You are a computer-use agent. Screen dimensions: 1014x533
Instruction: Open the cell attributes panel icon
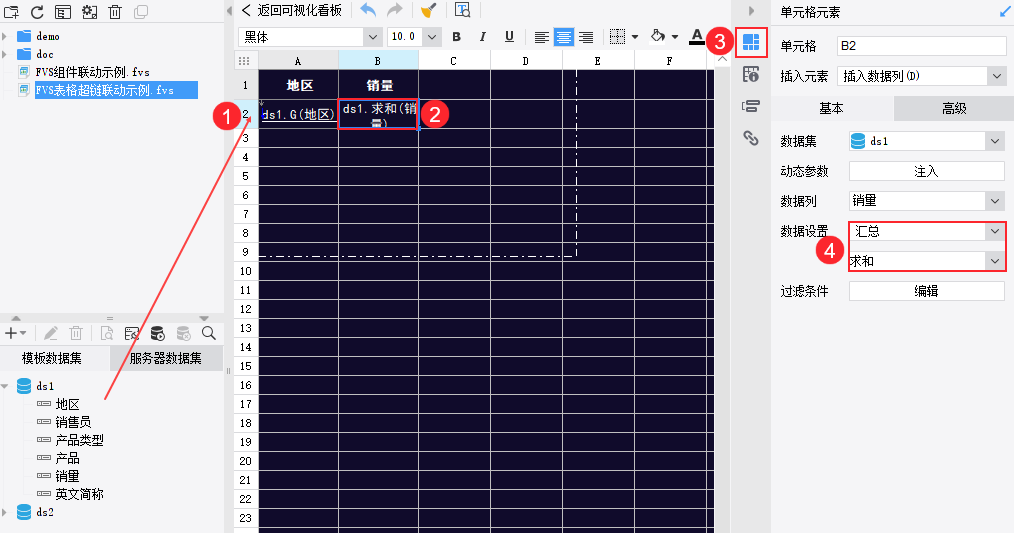(x=751, y=74)
